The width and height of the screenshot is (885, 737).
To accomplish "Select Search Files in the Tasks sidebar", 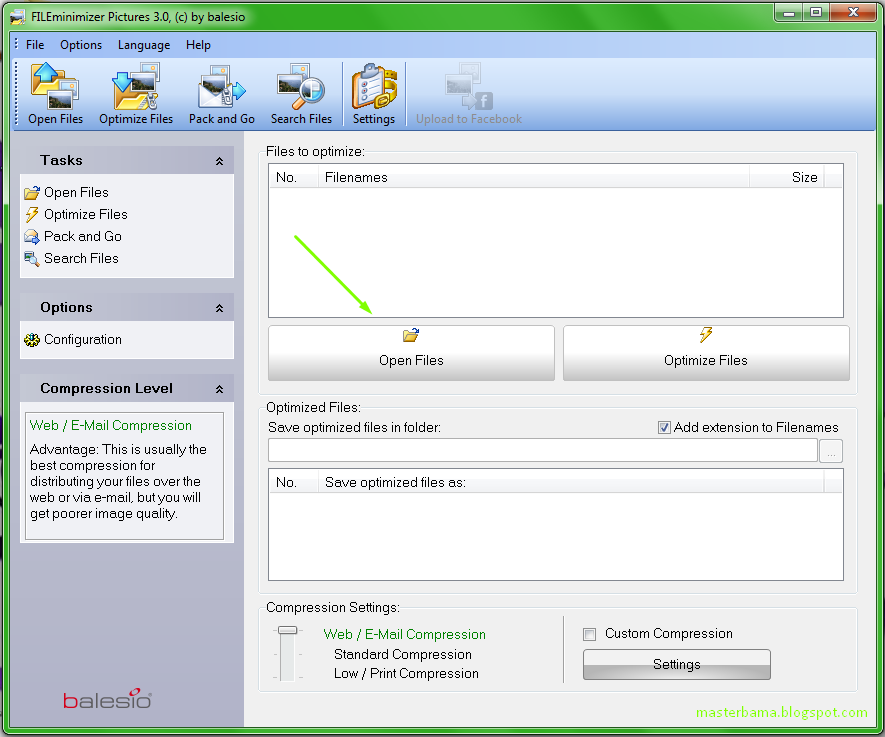I will (x=80, y=258).
